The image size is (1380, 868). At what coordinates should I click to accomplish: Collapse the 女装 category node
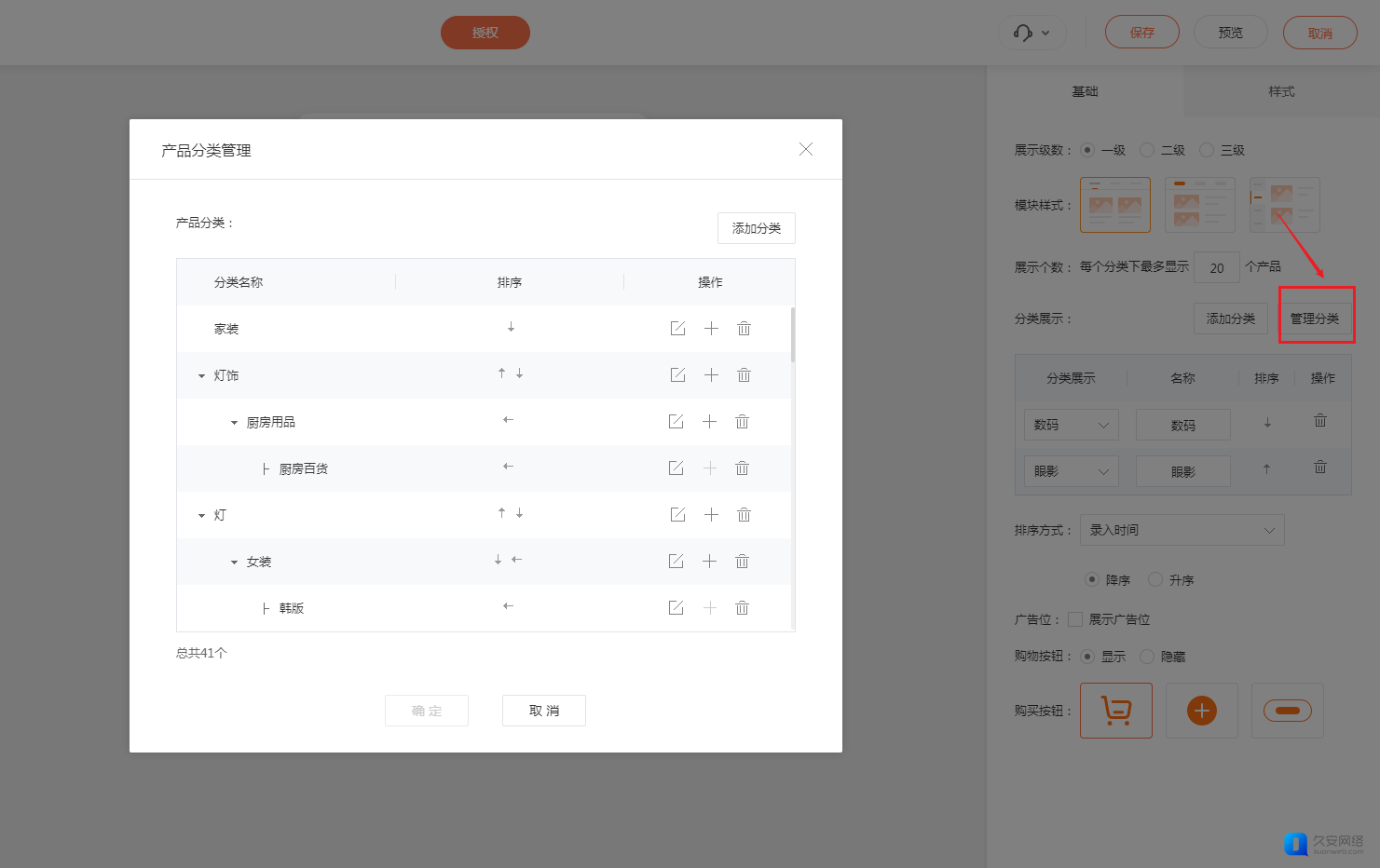tap(234, 563)
